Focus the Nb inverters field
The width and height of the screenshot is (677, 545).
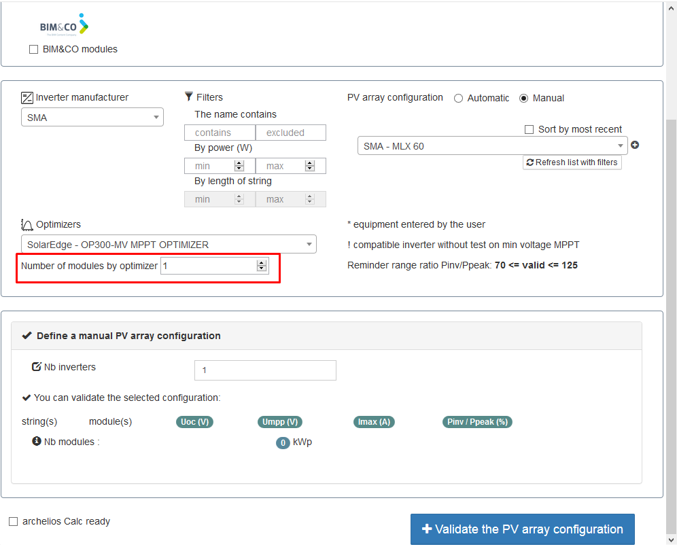[x=265, y=370]
